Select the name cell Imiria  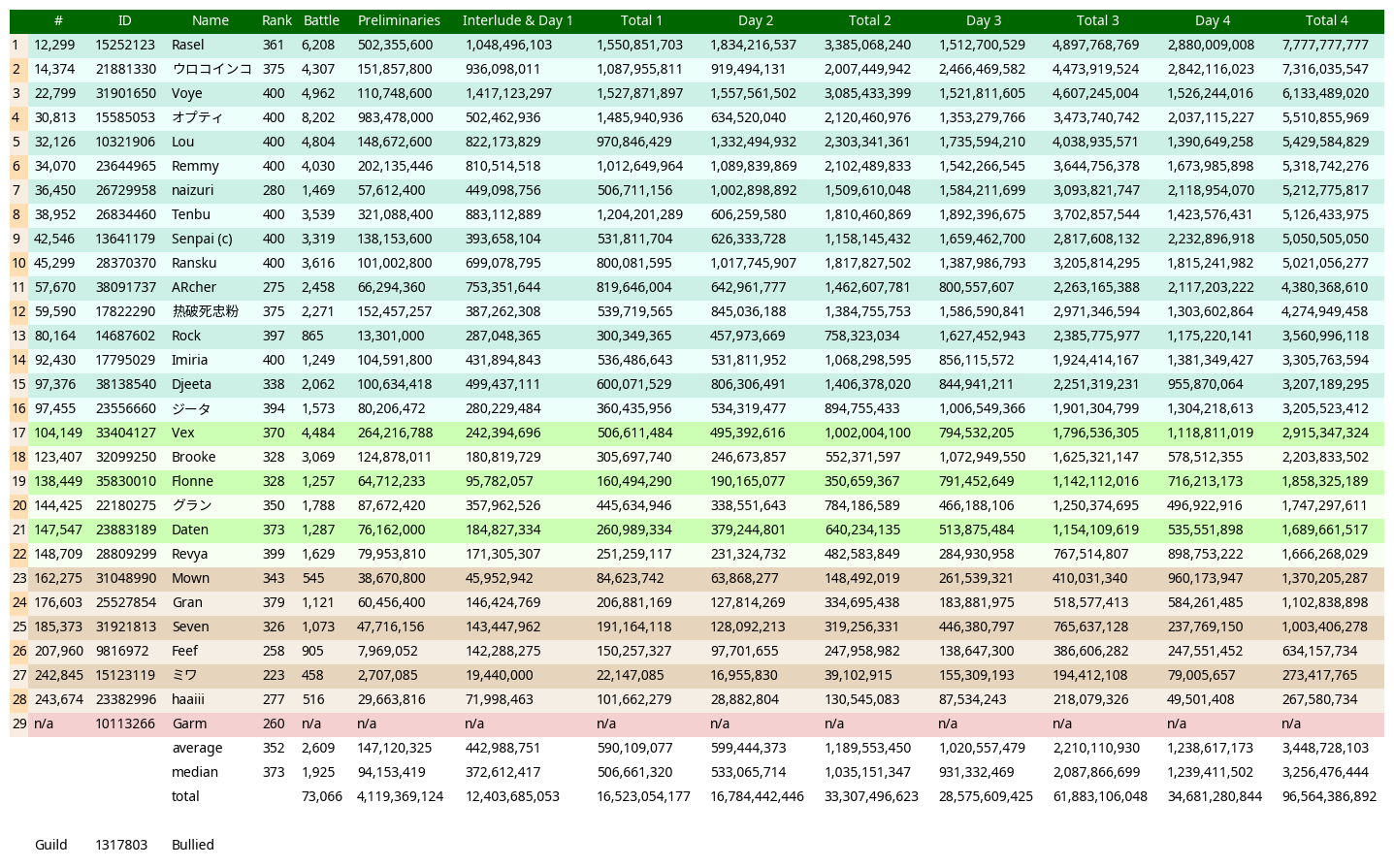(190, 360)
